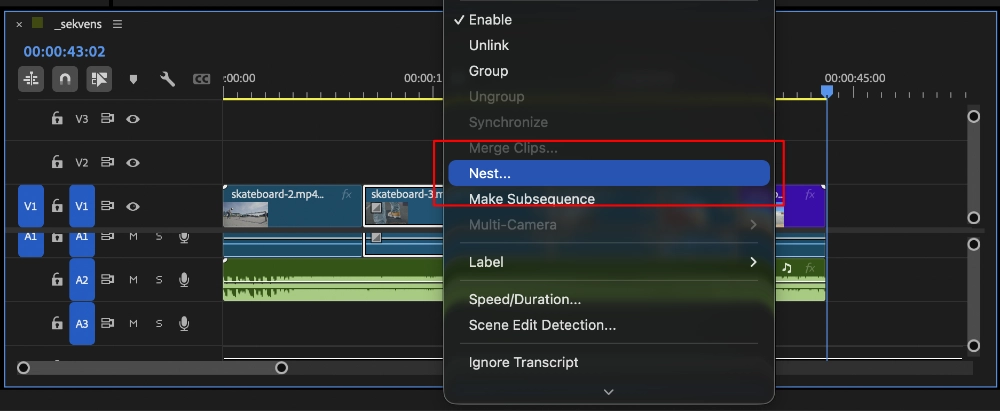Choose Nest... in the context menu
The width and height of the screenshot is (1000, 411).
coord(609,173)
